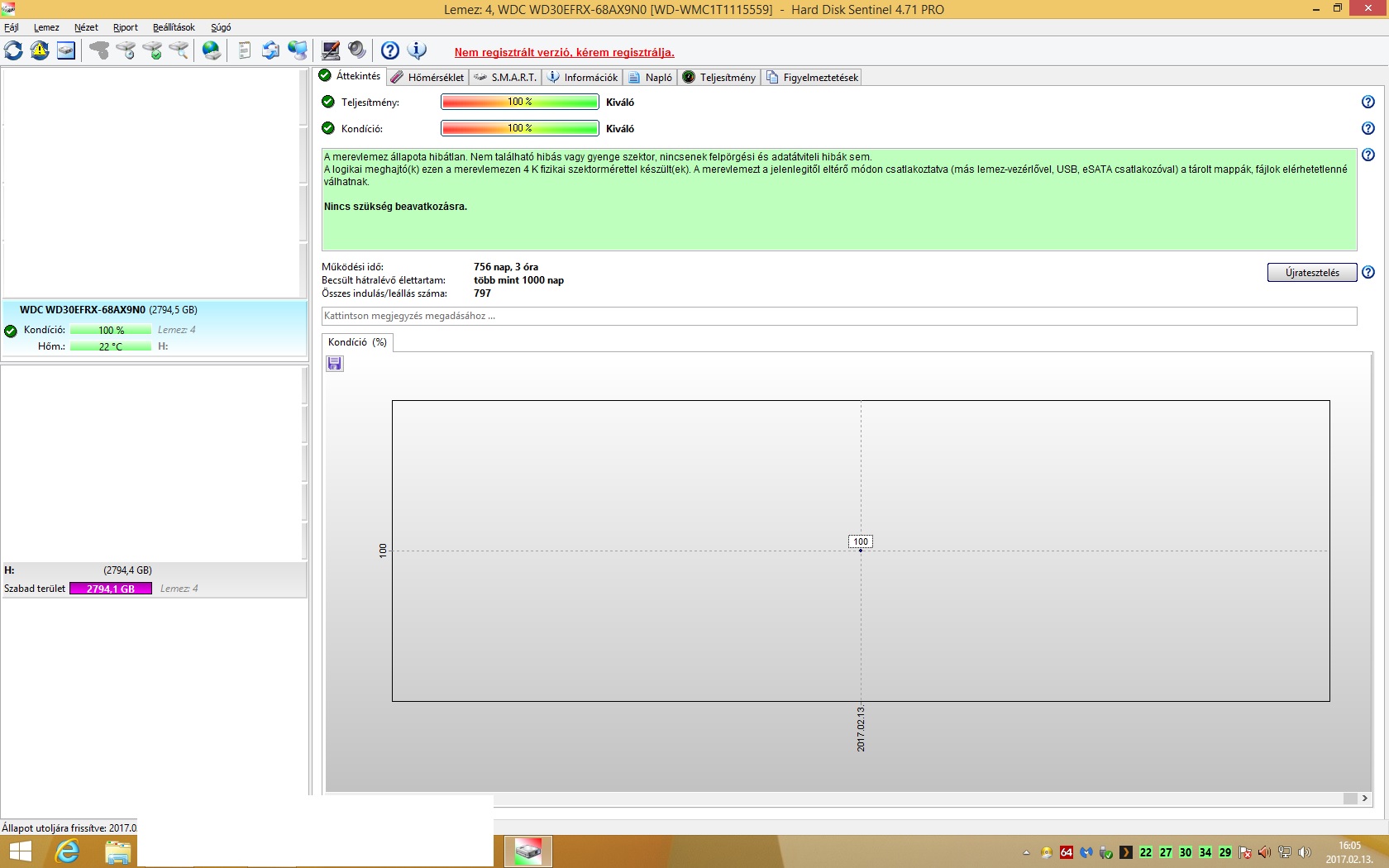Click the Teljesítmény 100% progress bar

[519, 102]
